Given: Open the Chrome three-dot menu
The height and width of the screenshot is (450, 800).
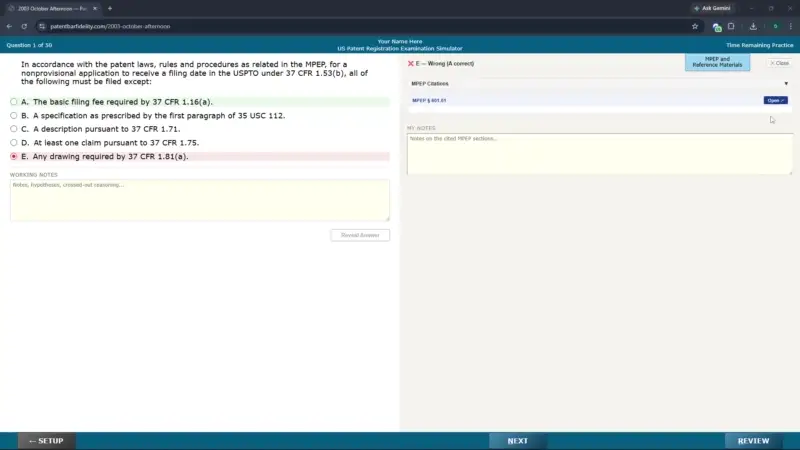Looking at the screenshot, I should 791,26.
